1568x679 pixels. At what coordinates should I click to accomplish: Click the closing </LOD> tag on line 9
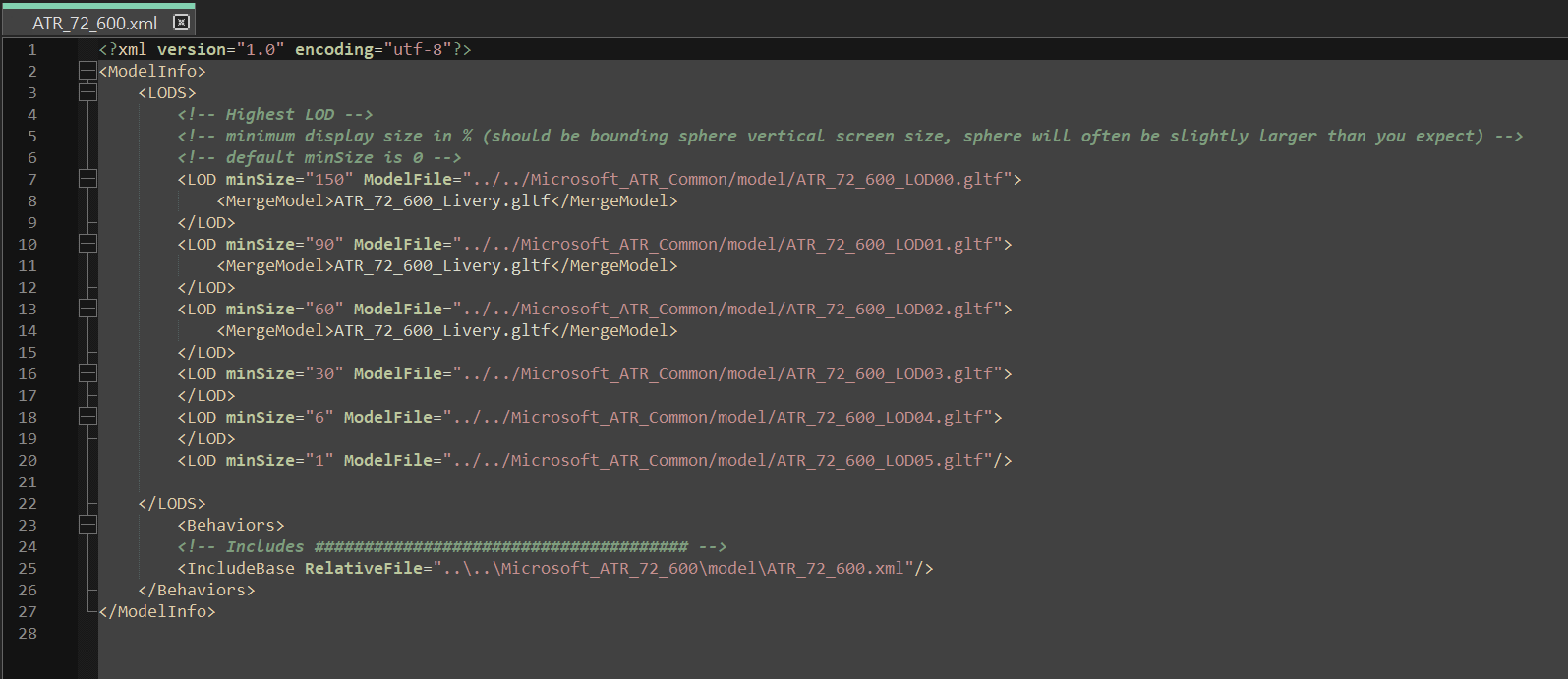pyautogui.click(x=206, y=222)
